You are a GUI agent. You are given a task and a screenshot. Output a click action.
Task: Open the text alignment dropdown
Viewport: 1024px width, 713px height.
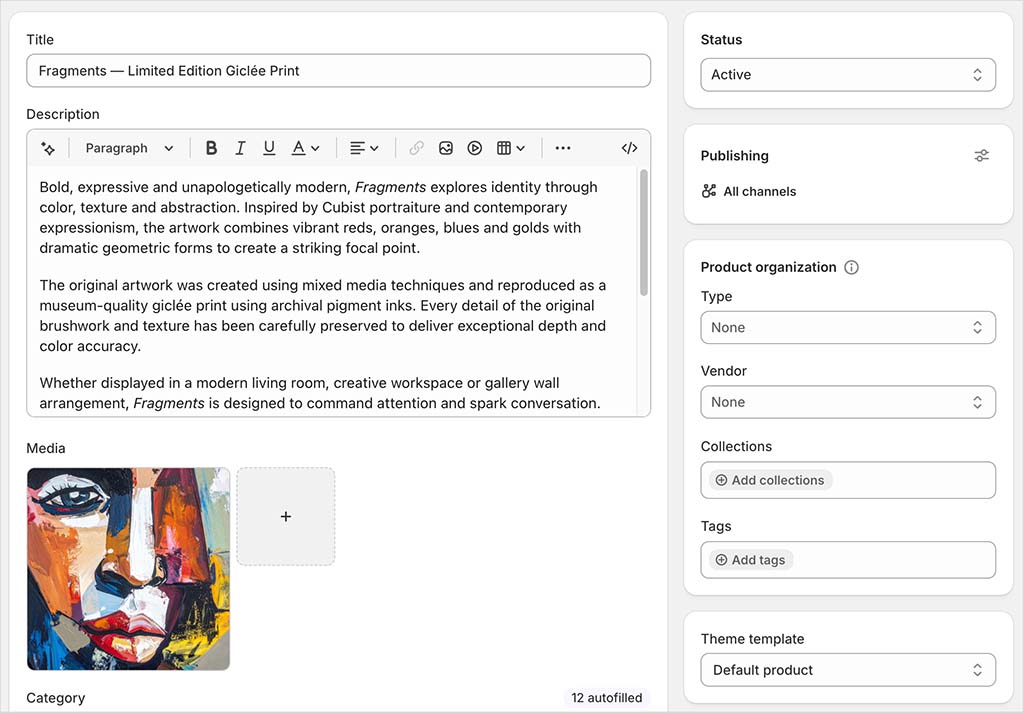364,148
